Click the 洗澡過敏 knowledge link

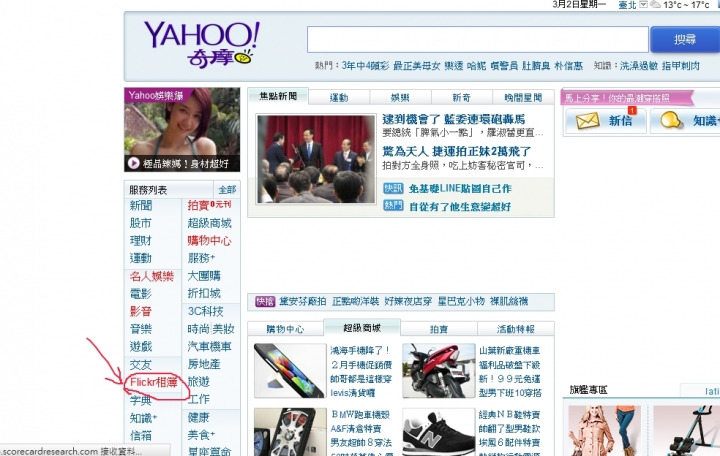(639, 66)
